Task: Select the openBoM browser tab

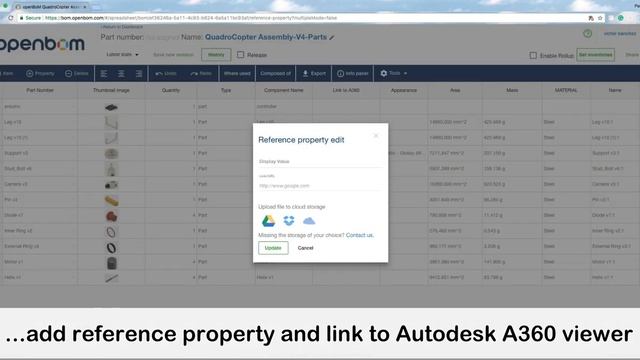Action: point(51,7)
